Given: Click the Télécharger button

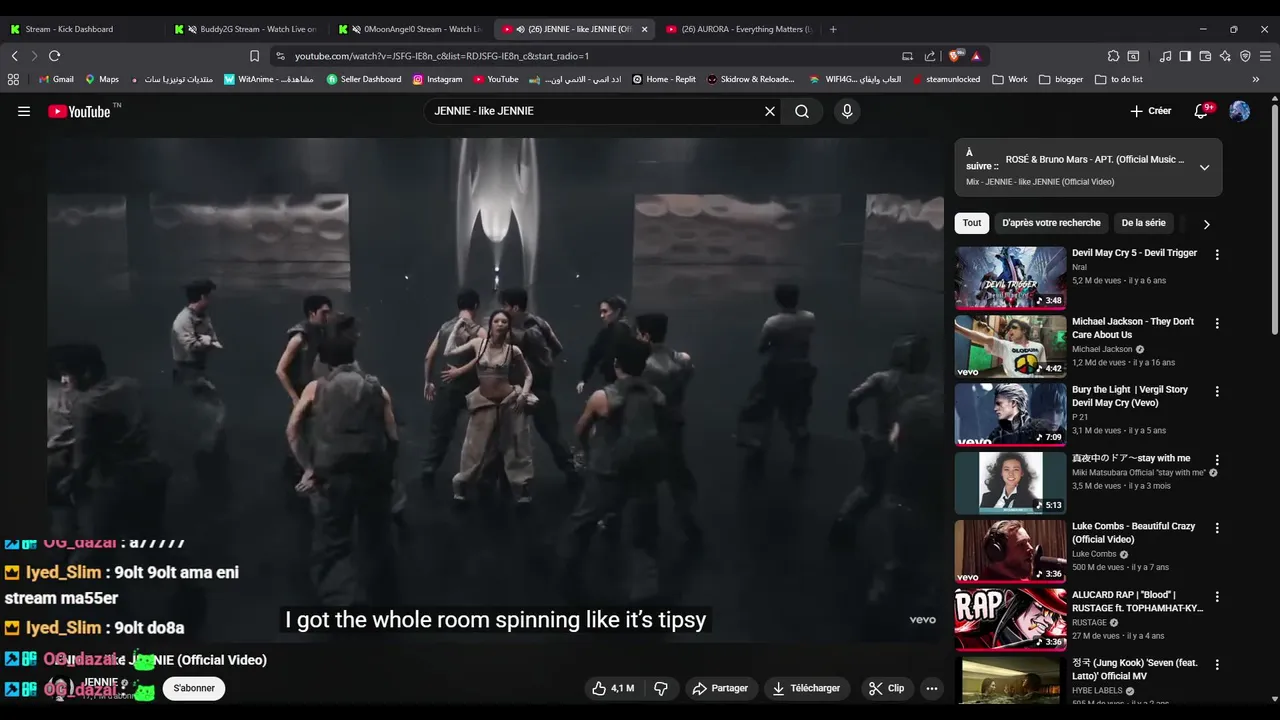Looking at the screenshot, I should click(x=805, y=688).
